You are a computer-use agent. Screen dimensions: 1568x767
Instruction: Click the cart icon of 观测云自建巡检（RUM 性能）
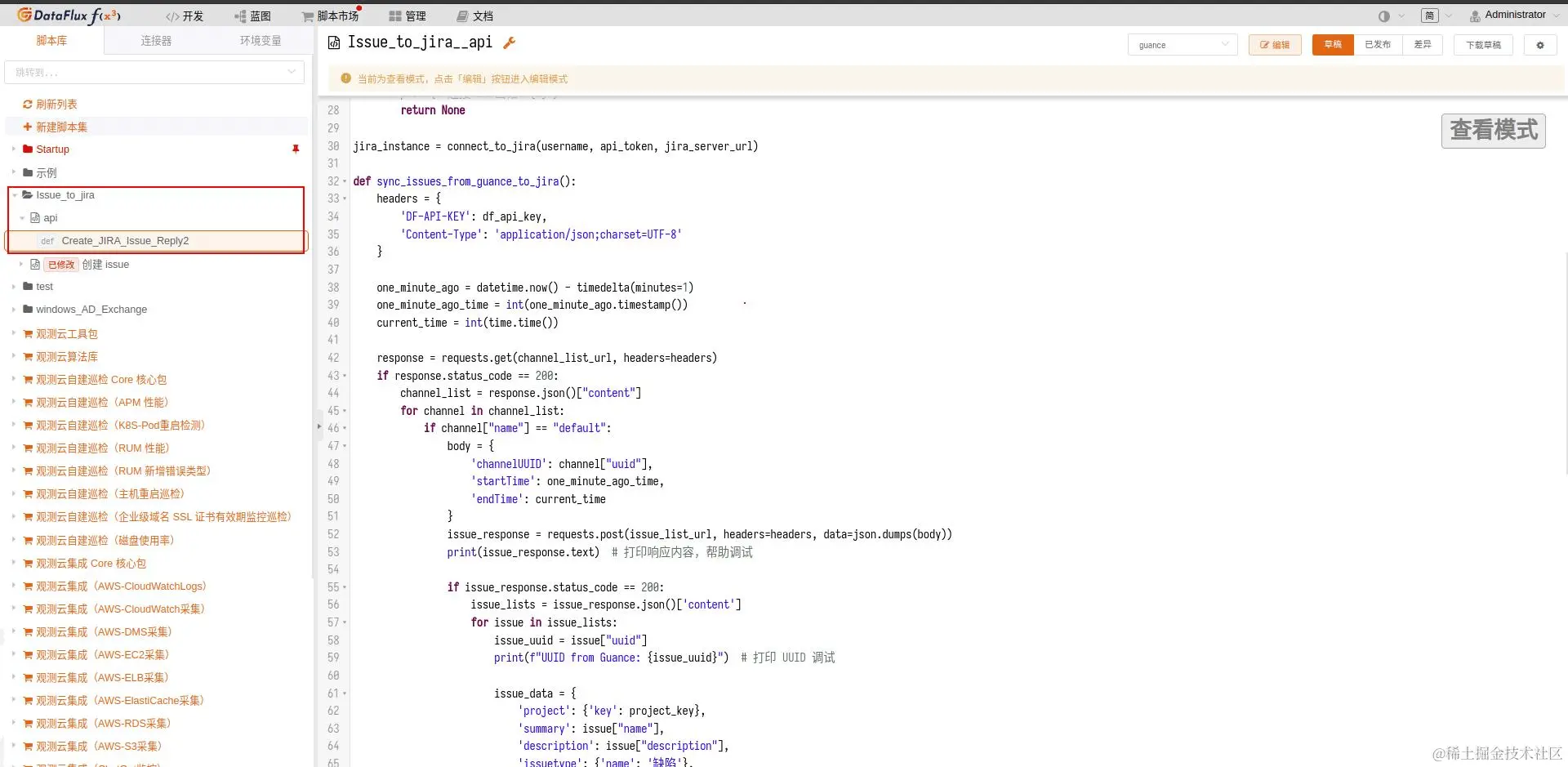28,448
